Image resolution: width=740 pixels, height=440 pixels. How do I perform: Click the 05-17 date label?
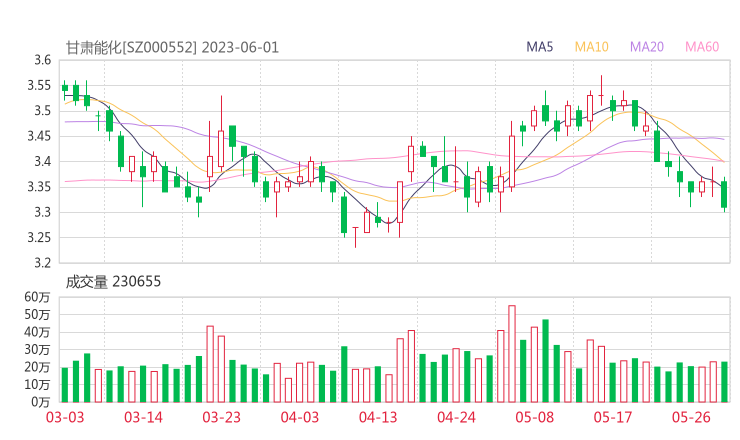click(613, 417)
